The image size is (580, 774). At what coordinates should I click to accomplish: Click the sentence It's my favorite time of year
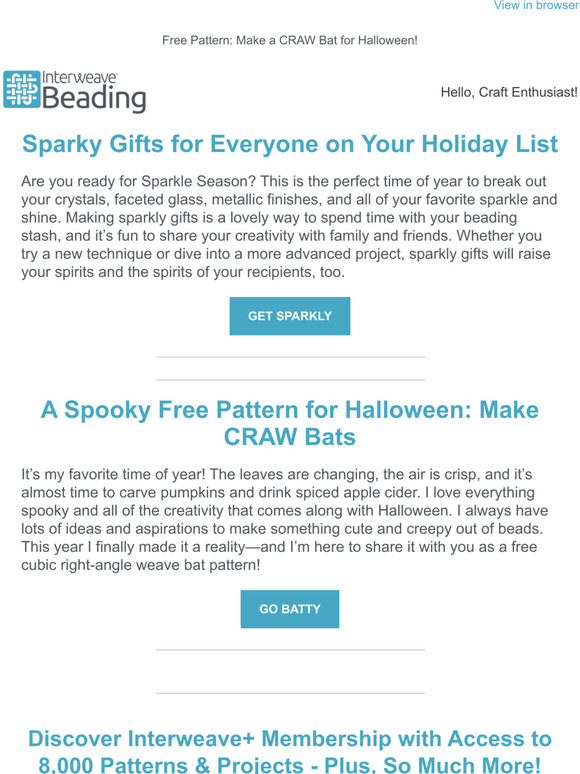coord(113,474)
